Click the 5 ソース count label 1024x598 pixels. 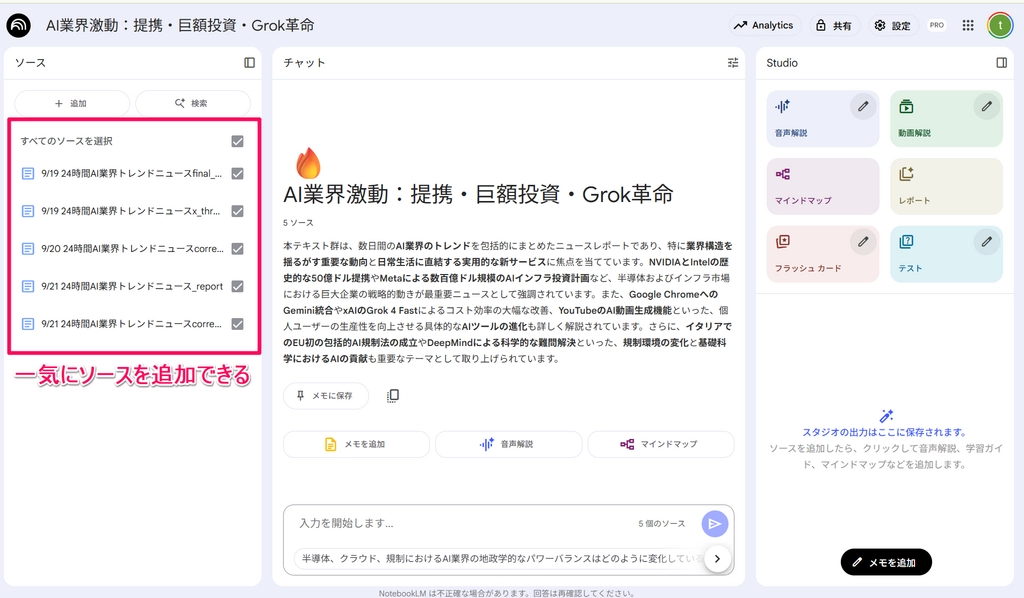(298, 223)
